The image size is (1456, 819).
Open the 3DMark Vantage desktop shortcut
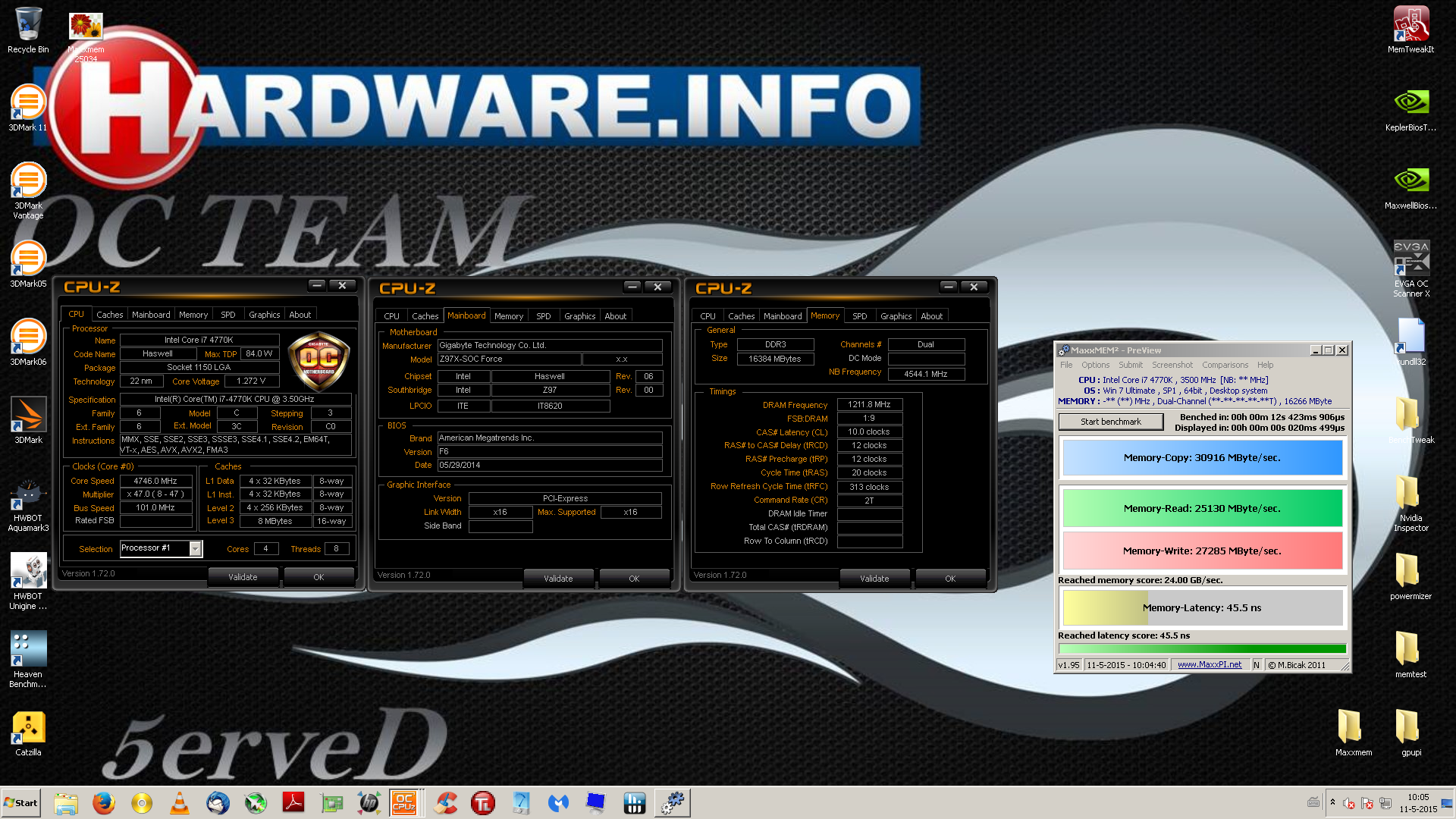coord(28,190)
